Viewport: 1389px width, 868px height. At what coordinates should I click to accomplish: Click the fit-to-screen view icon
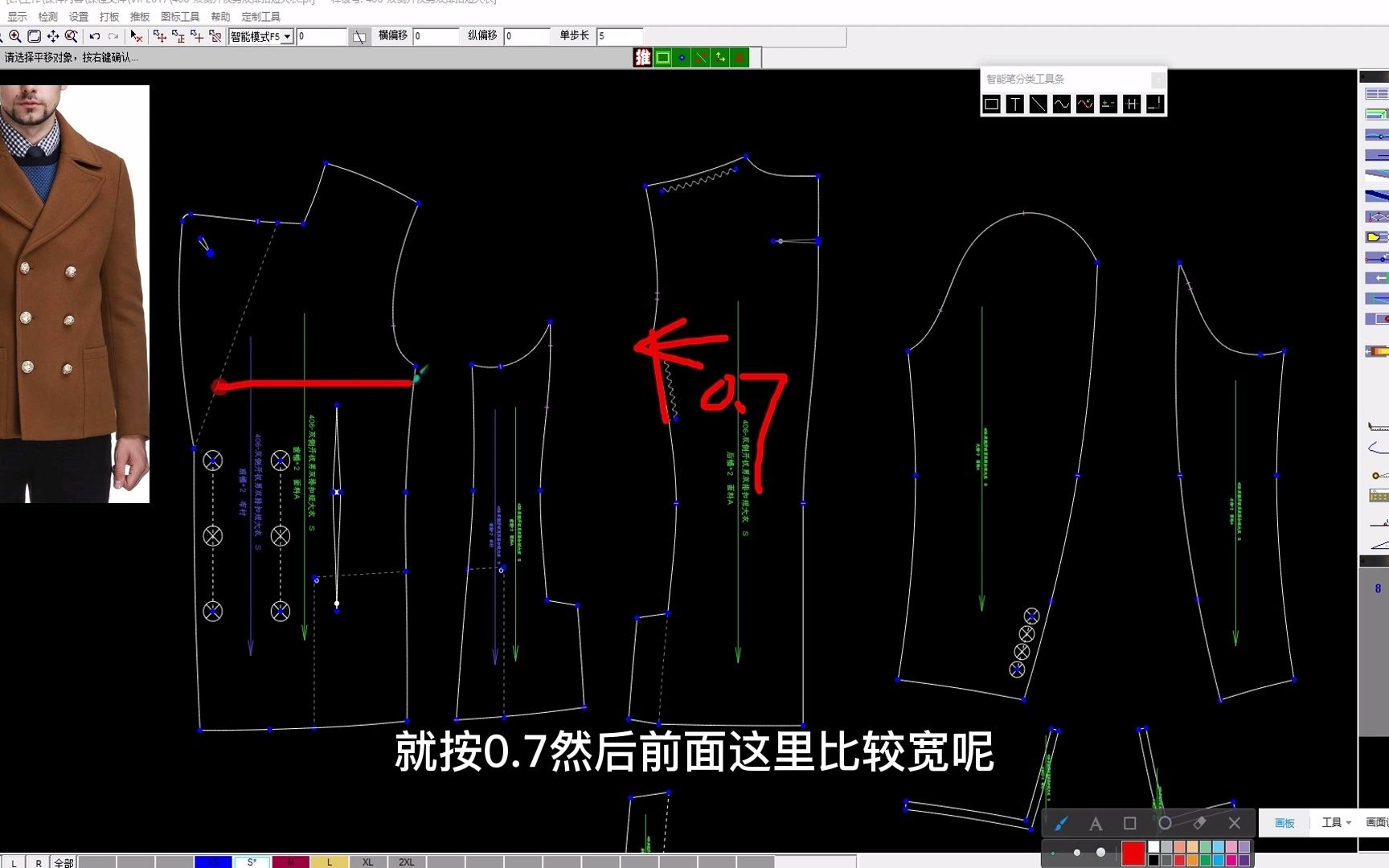tap(34, 36)
